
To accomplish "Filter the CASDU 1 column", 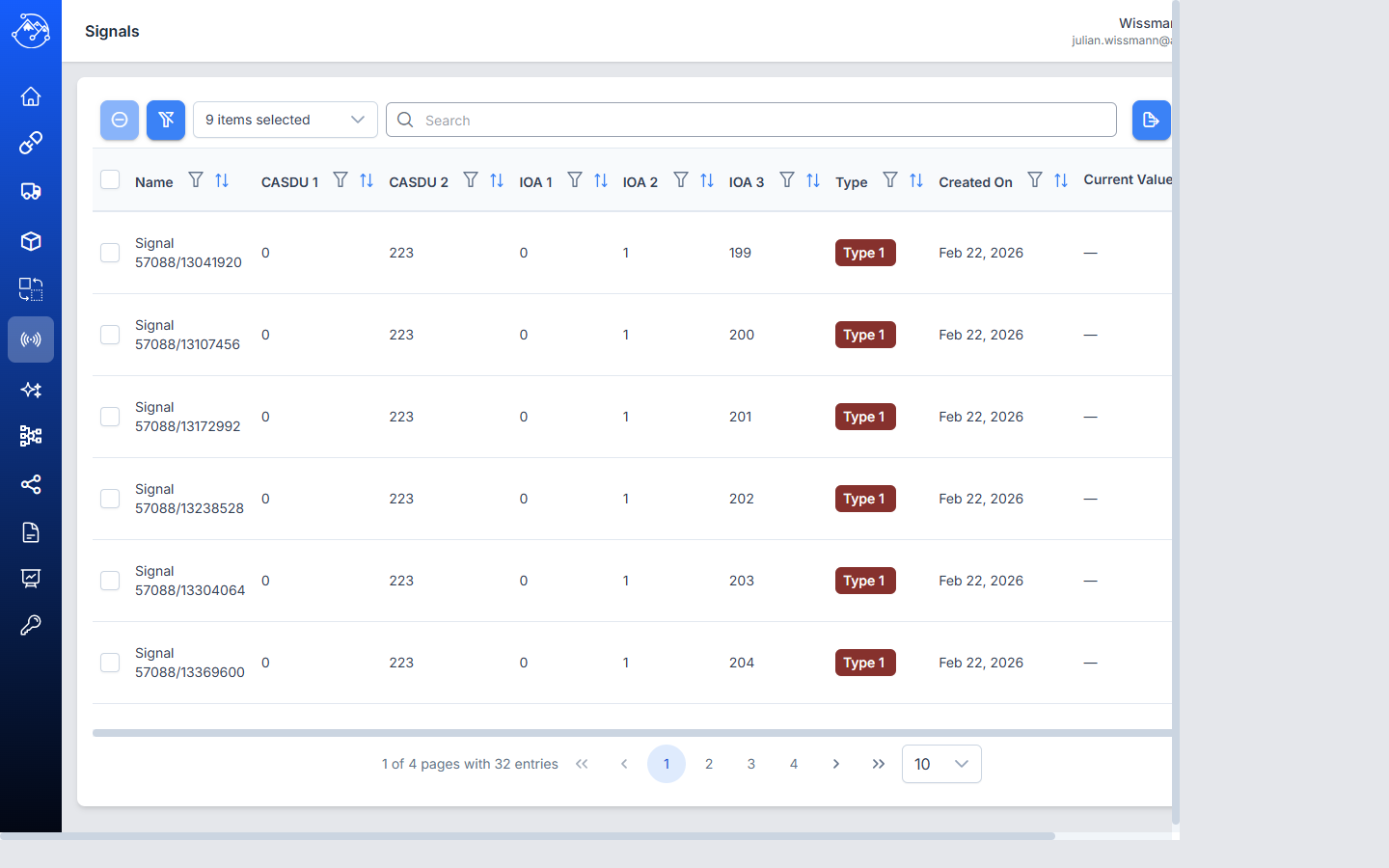I will (x=340, y=180).
